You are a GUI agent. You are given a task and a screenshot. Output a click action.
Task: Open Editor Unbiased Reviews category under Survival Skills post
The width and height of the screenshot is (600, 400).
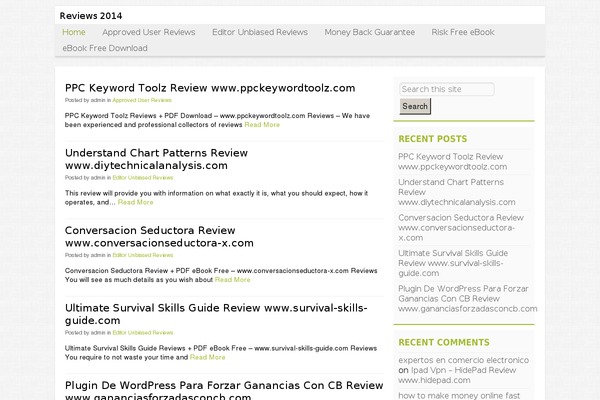point(143,333)
